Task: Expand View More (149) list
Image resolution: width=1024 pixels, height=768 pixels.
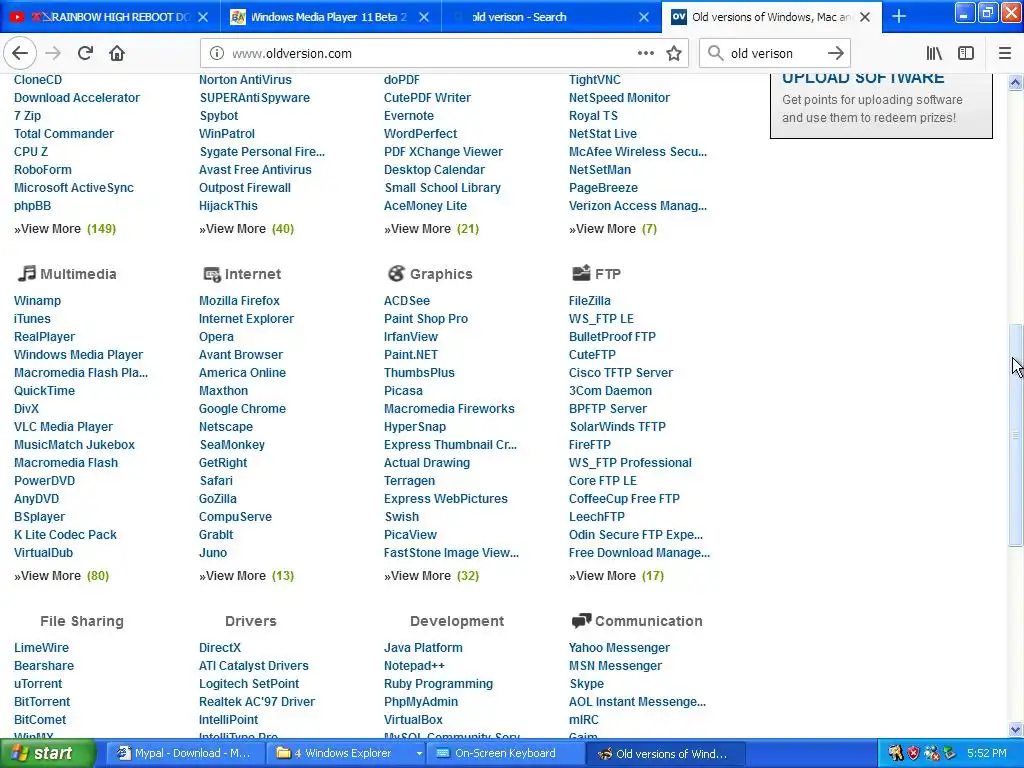Action: 65,229
